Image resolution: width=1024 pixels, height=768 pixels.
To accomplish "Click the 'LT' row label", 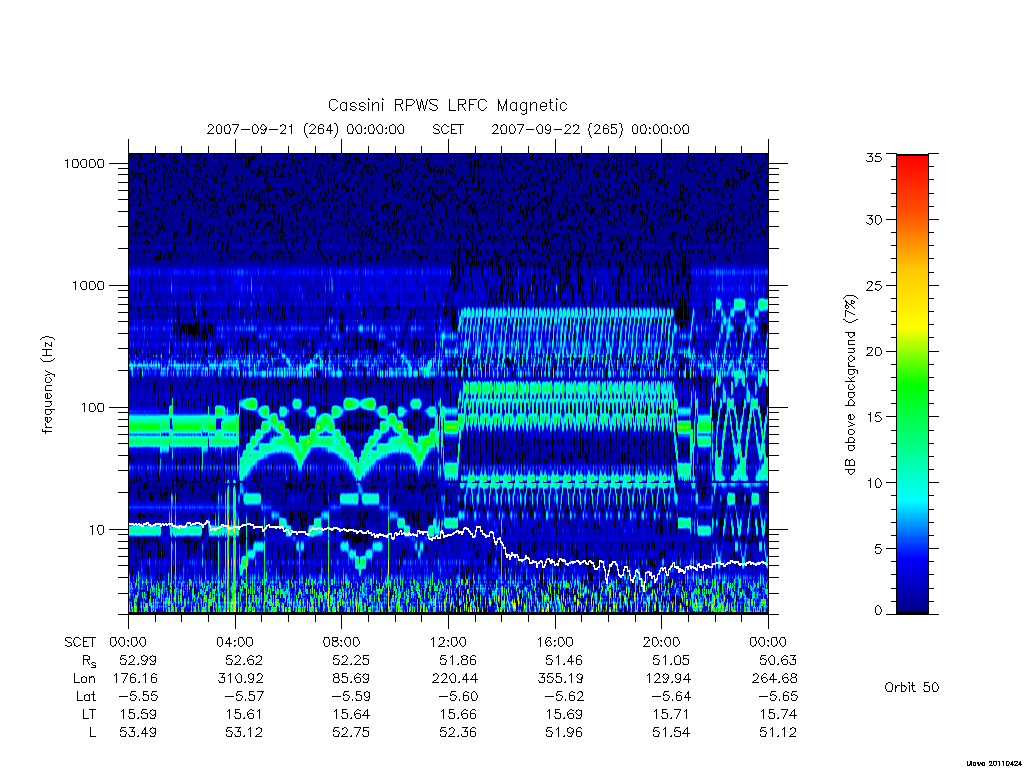I will (89, 714).
